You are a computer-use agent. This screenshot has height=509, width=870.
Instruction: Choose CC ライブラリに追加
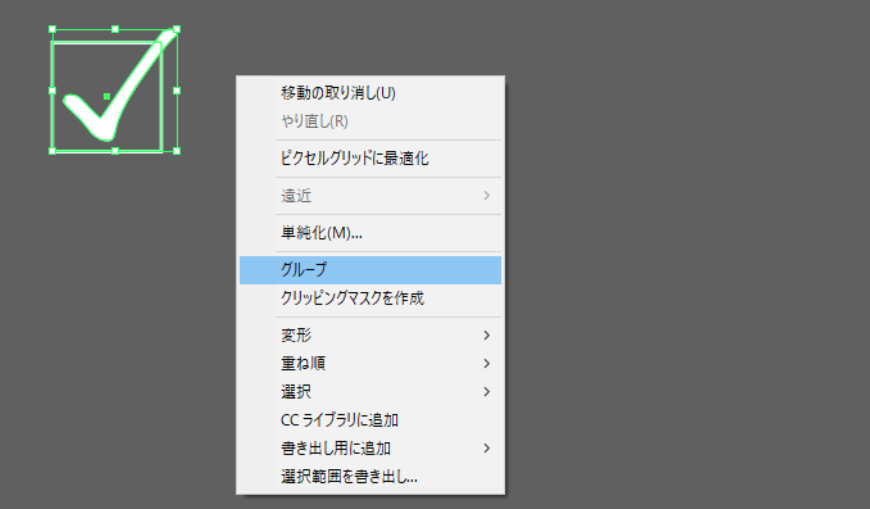(x=370, y=420)
